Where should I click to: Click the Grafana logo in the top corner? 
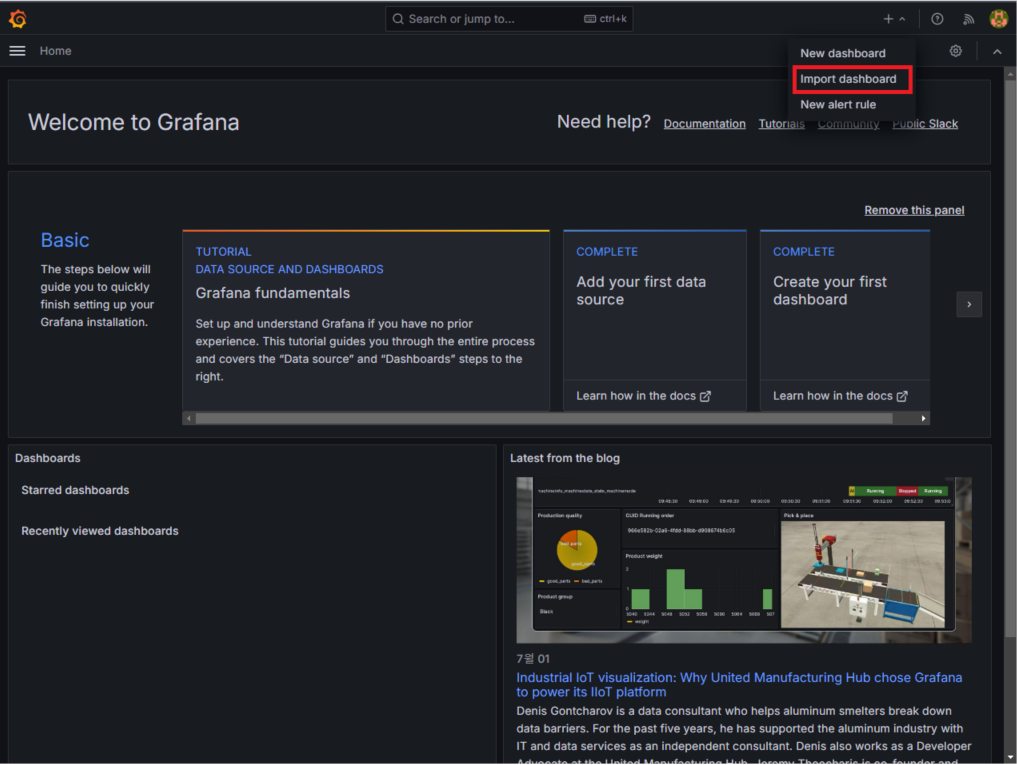click(18, 18)
